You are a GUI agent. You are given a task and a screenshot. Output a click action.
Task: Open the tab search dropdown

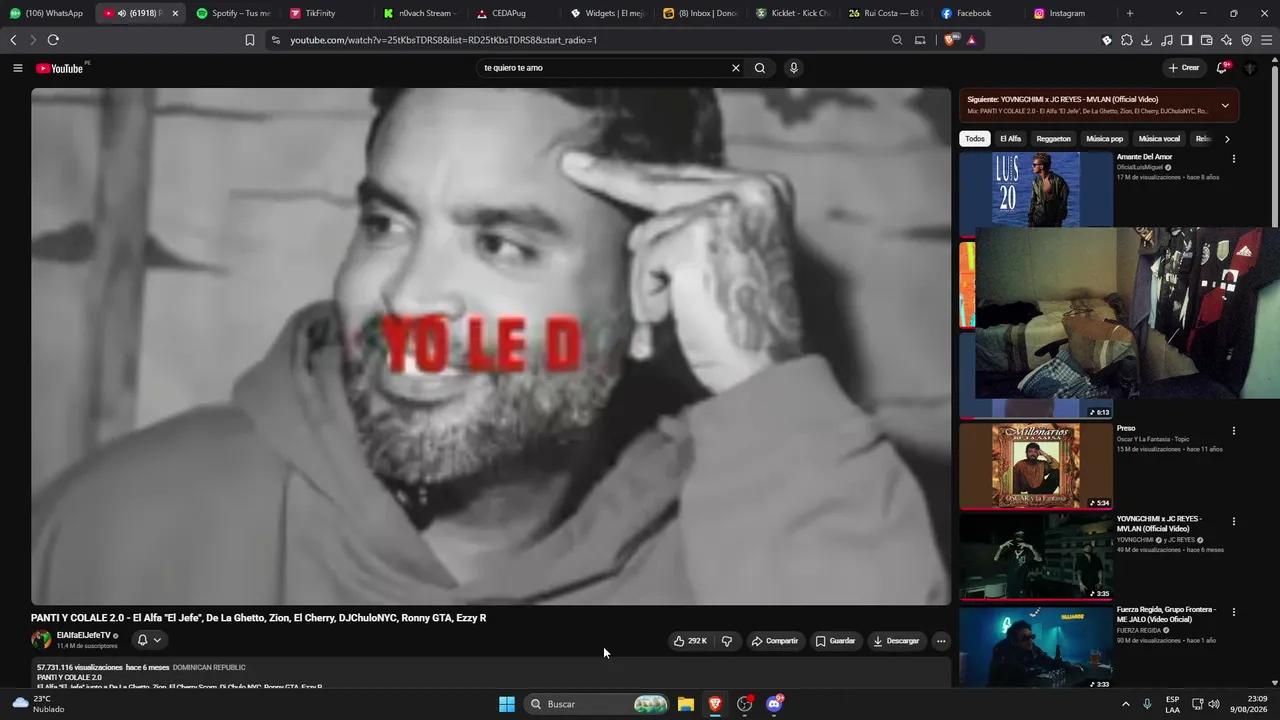1179,13
